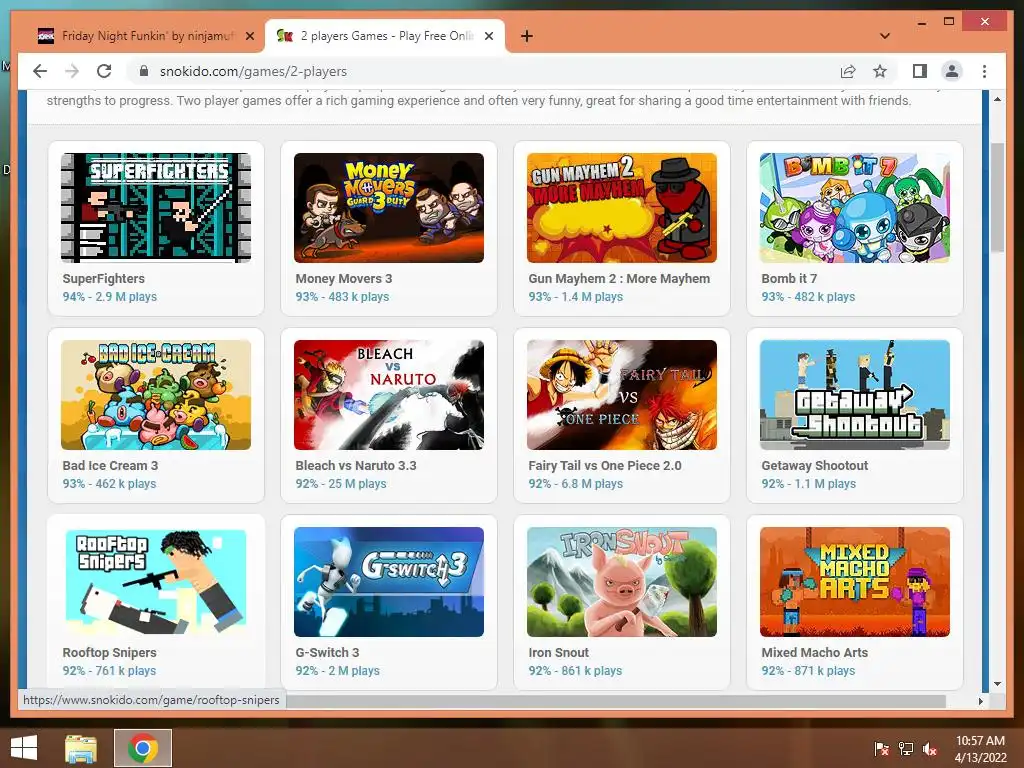Click the Bleach vs Naruto 3.3 title
1024x768 pixels.
356,466
